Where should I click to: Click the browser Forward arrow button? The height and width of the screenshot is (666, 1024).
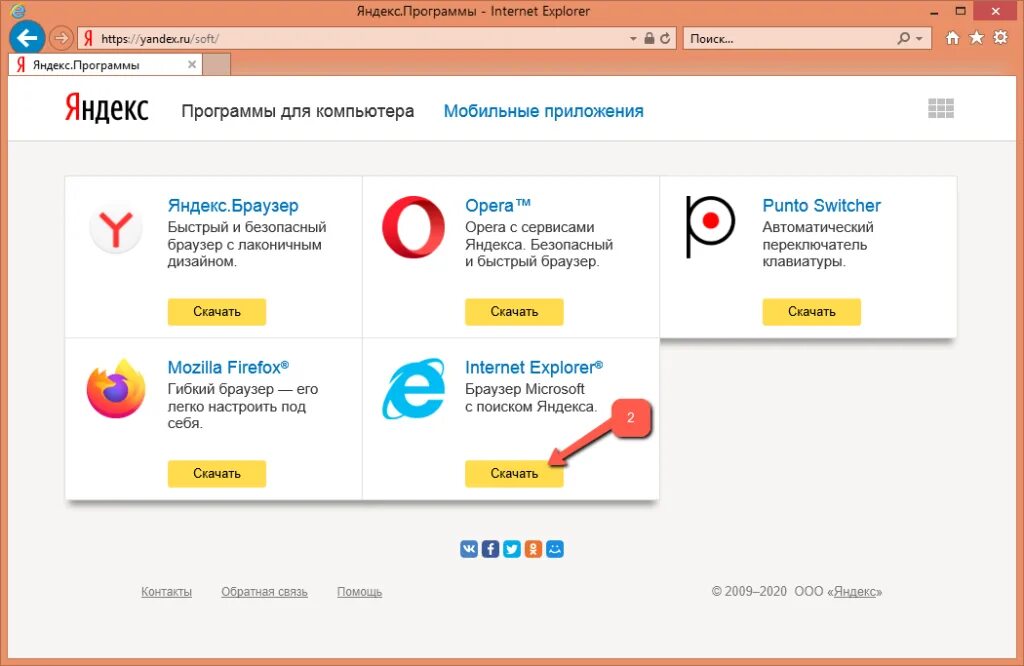coord(61,39)
